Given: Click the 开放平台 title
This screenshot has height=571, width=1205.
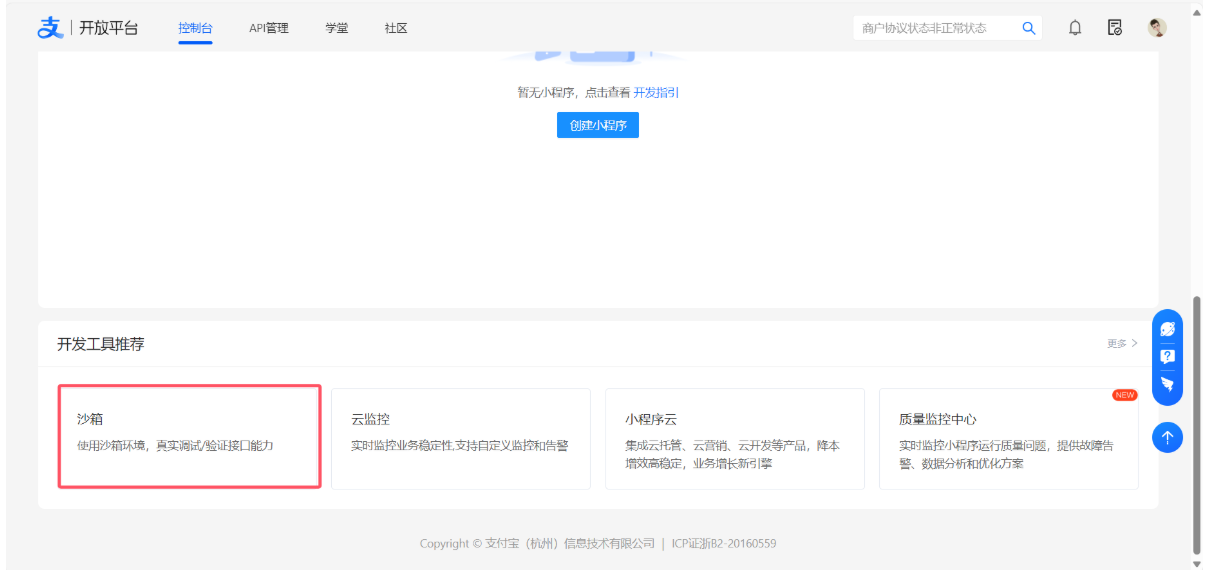Looking at the screenshot, I should [x=108, y=28].
